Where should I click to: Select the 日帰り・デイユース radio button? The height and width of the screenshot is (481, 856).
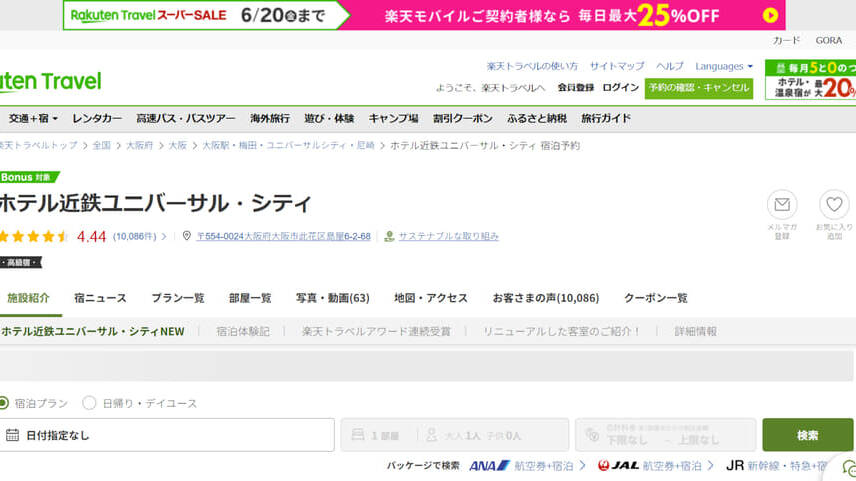point(89,403)
